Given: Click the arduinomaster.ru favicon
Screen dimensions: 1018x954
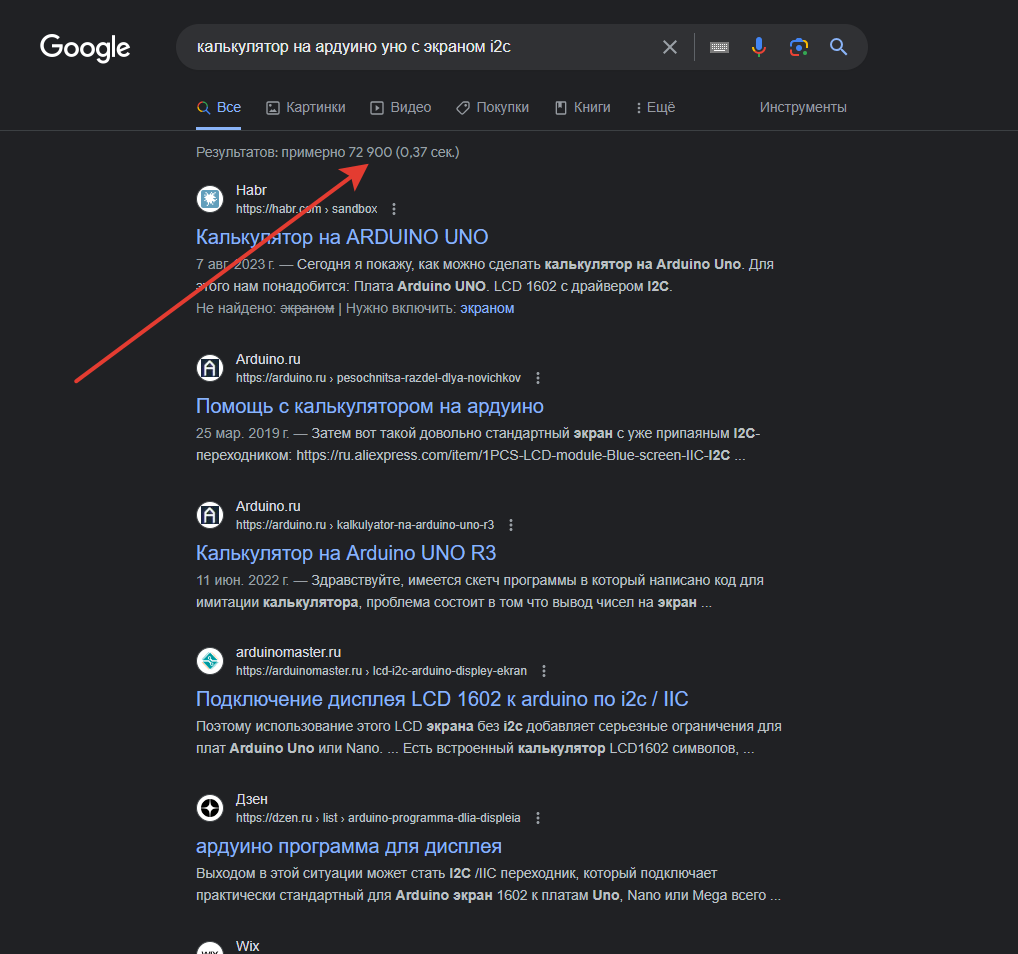Looking at the screenshot, I should 210,661.
